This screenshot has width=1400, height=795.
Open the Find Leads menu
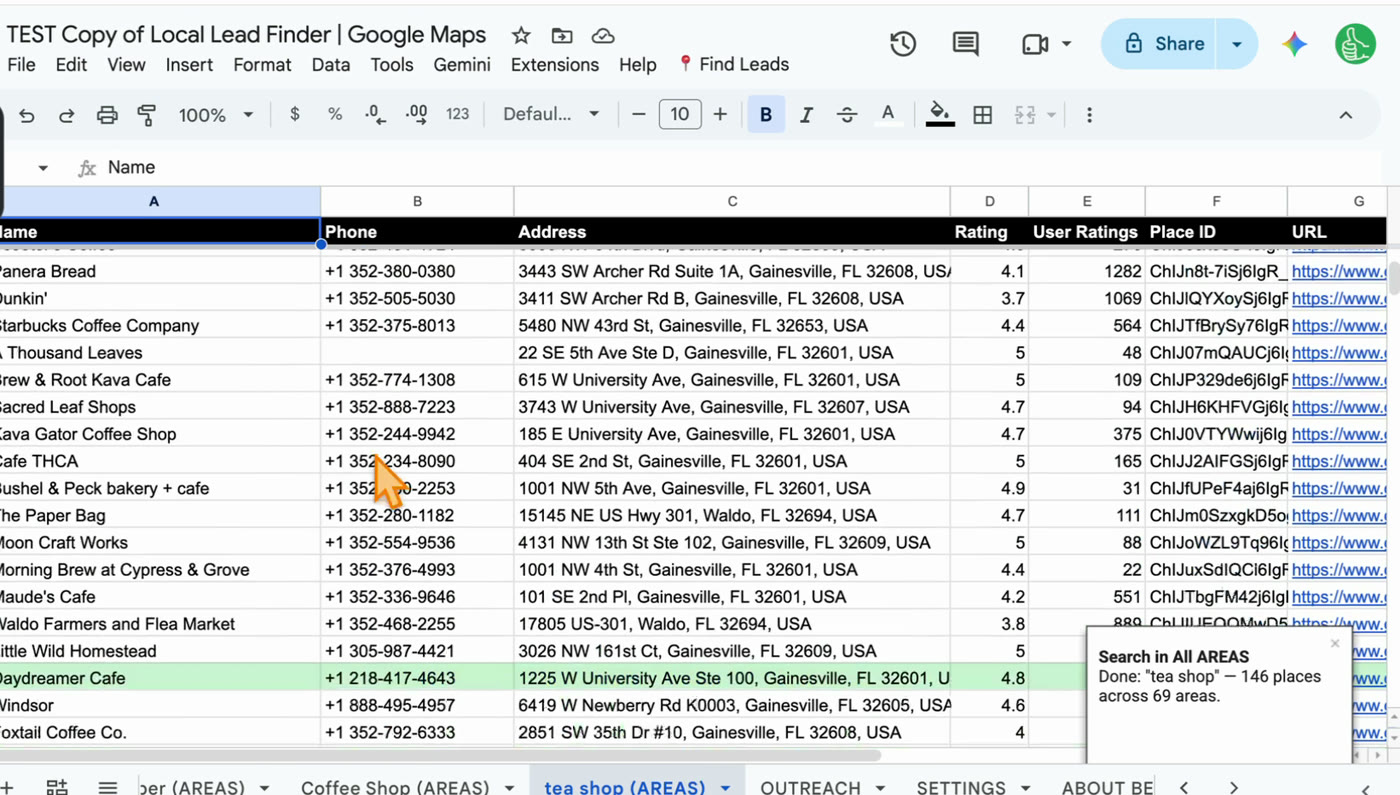point(733,65)
